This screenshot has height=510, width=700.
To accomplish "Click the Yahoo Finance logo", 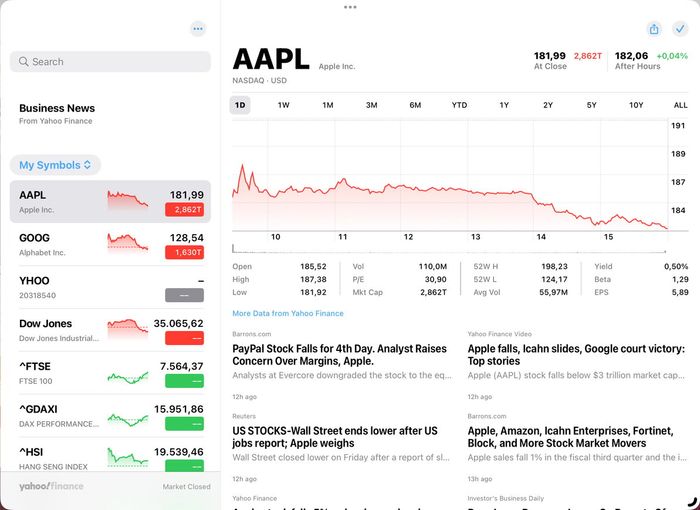I will pos(51,486).
